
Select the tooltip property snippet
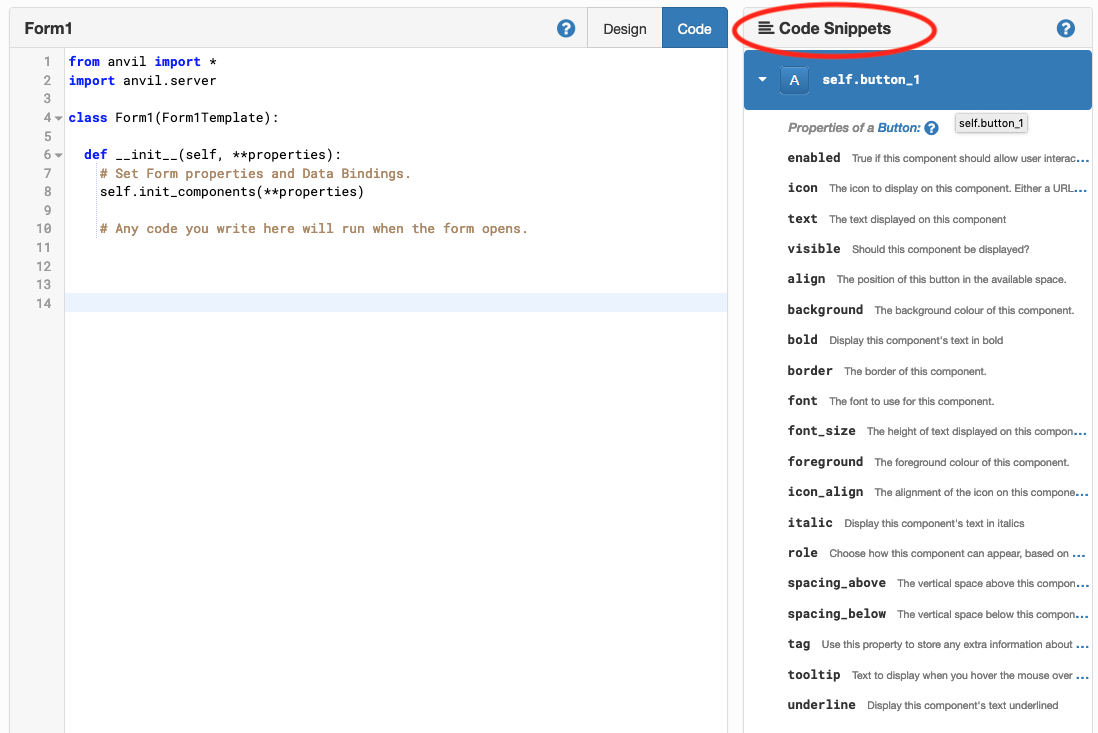814,675
